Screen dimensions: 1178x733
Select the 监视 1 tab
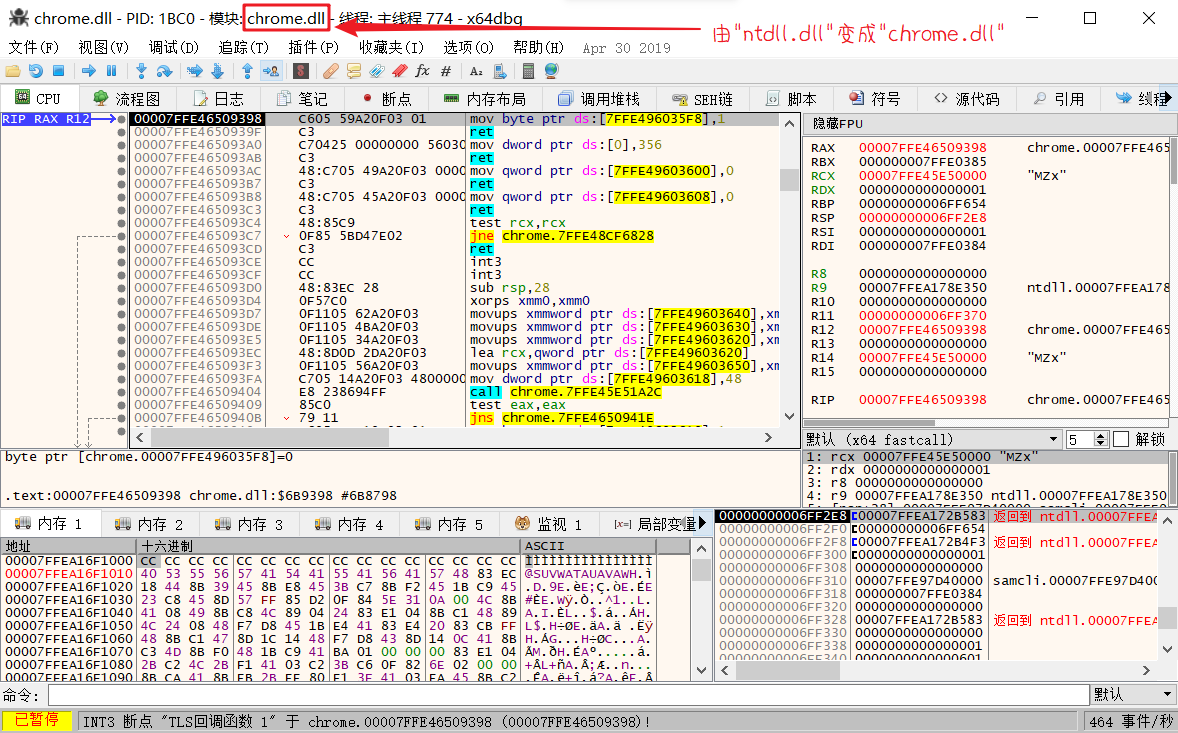click(x=548, y=524)
